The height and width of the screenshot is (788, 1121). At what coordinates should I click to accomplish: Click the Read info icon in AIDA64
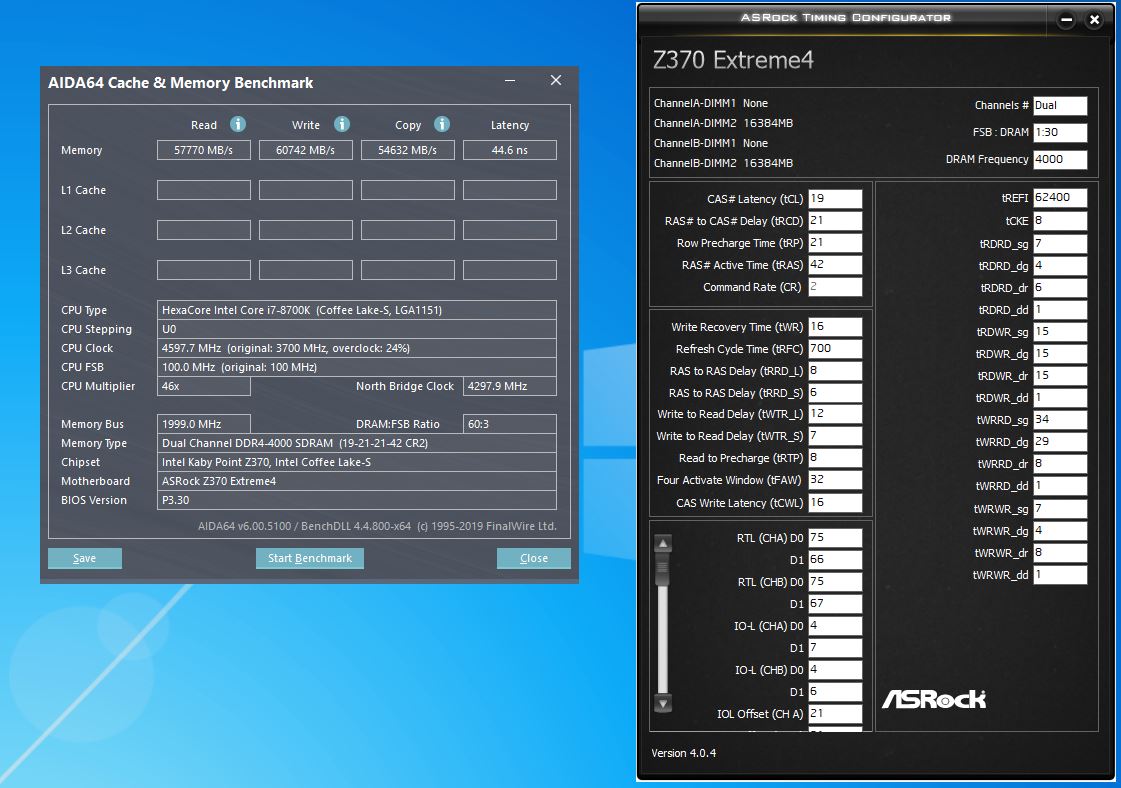[x=238, y=124]
